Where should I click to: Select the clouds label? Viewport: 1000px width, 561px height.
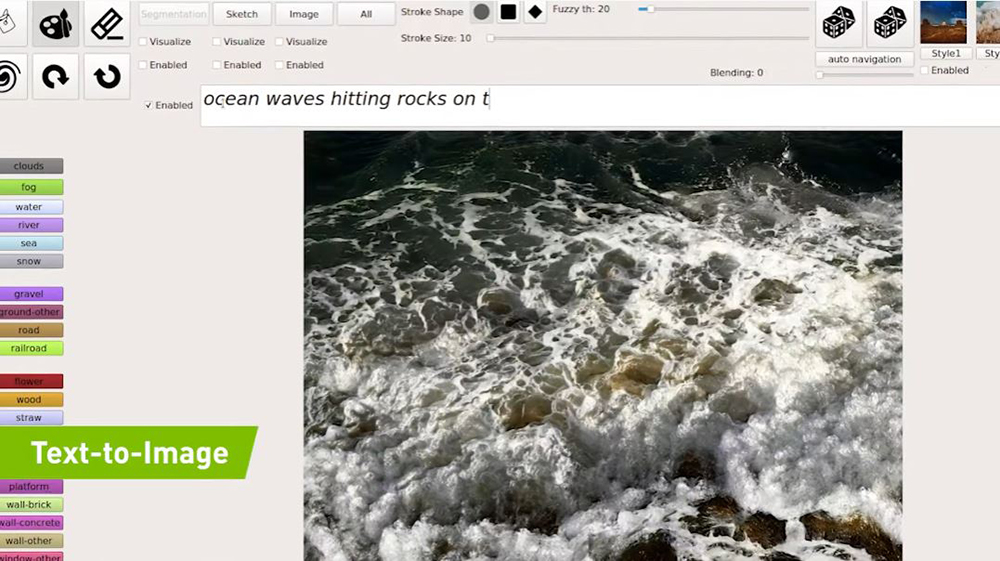[x=29, y=166]
